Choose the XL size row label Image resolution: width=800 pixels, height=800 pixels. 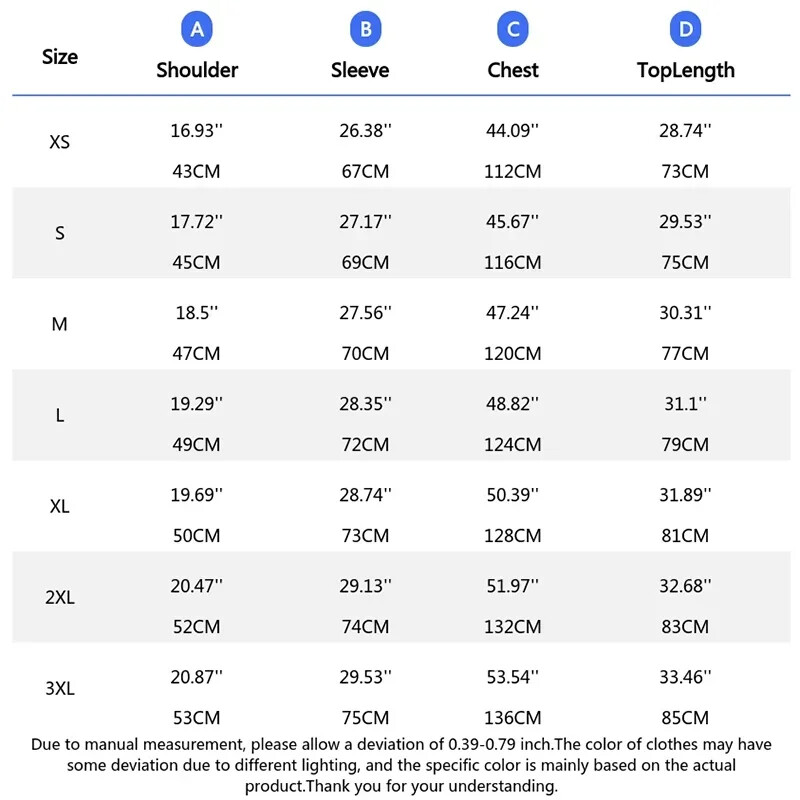pos(60,507)
